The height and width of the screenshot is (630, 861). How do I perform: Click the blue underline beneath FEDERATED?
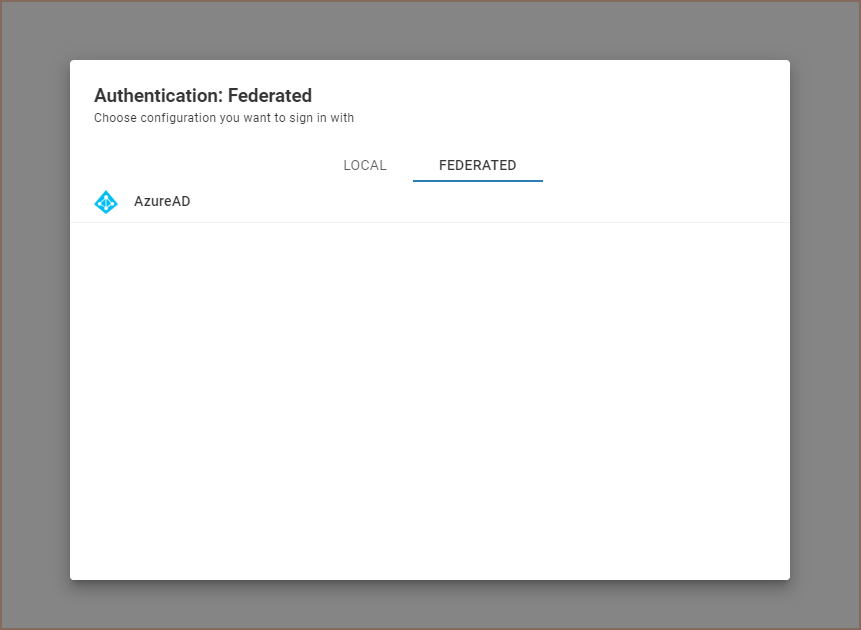point(477,181)
